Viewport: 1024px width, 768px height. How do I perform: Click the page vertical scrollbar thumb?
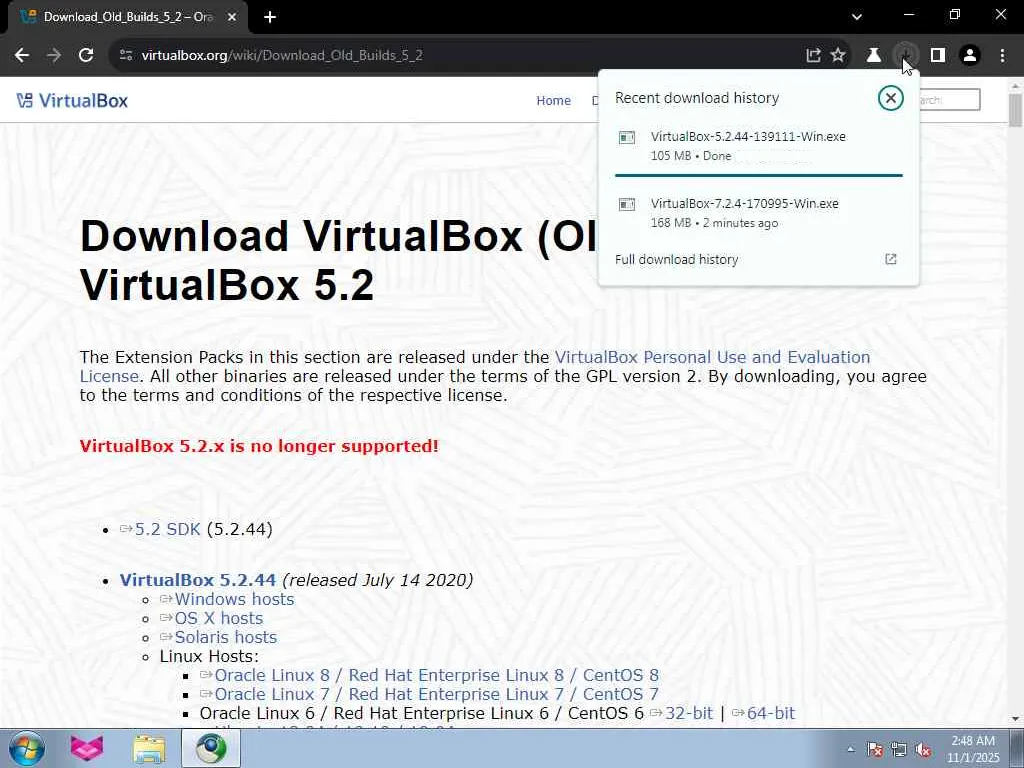[x=1016, y=110]
